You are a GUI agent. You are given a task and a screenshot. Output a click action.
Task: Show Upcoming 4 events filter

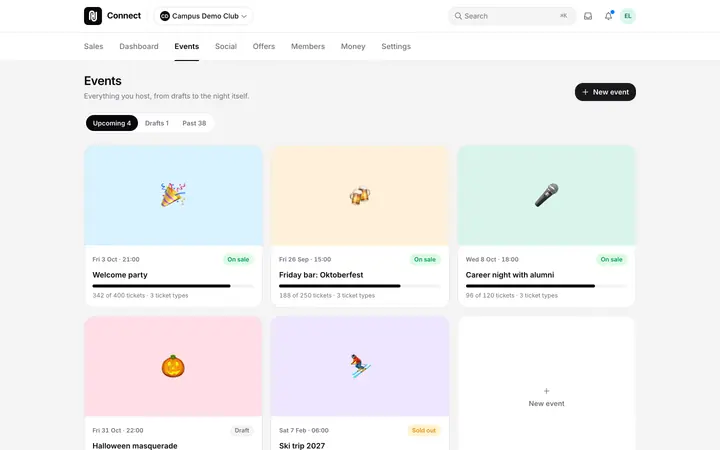coord(112,123)
